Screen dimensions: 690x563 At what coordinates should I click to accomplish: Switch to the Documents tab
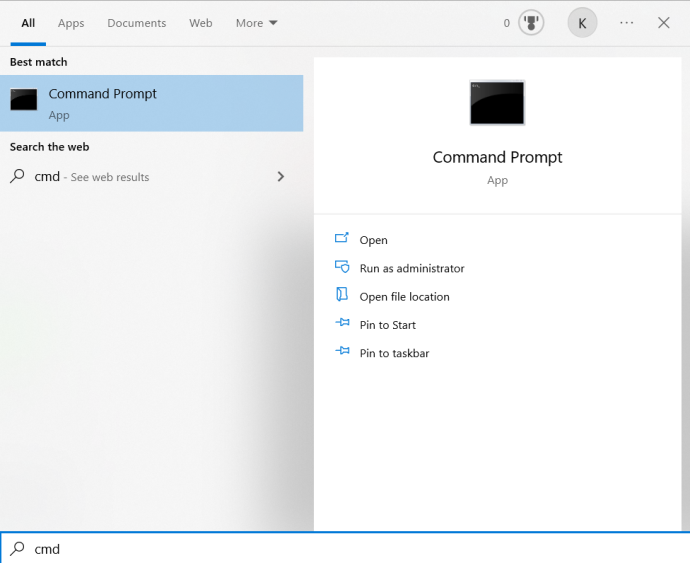coord(137,23)
